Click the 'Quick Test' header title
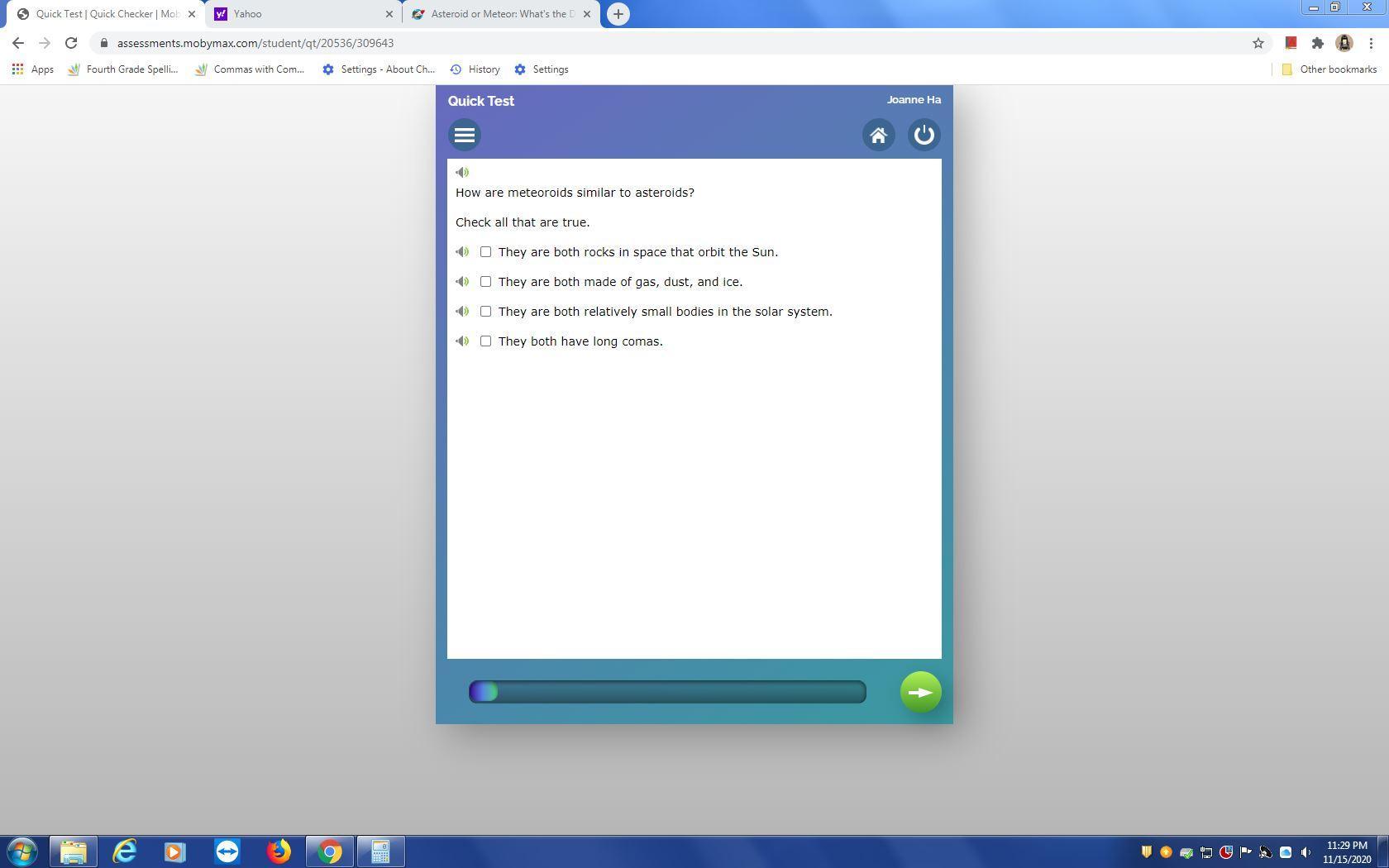1389x868 pixels. tap(481, 101)
